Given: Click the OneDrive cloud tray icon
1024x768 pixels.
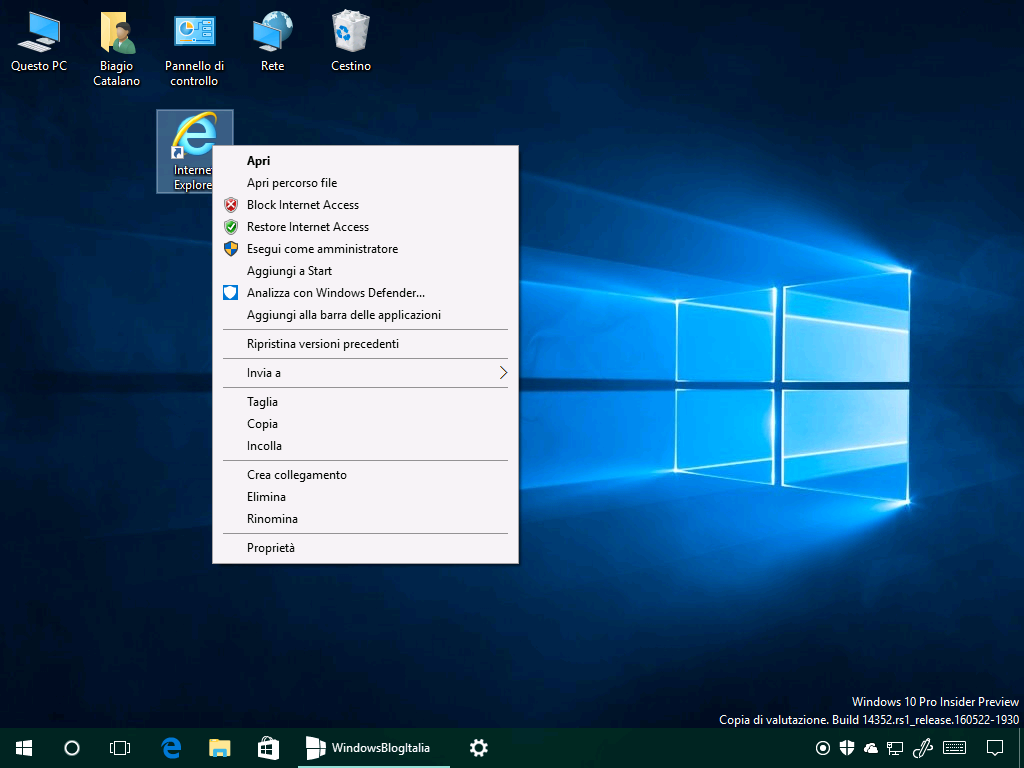Looking at the screenshot, I should 871,748.
